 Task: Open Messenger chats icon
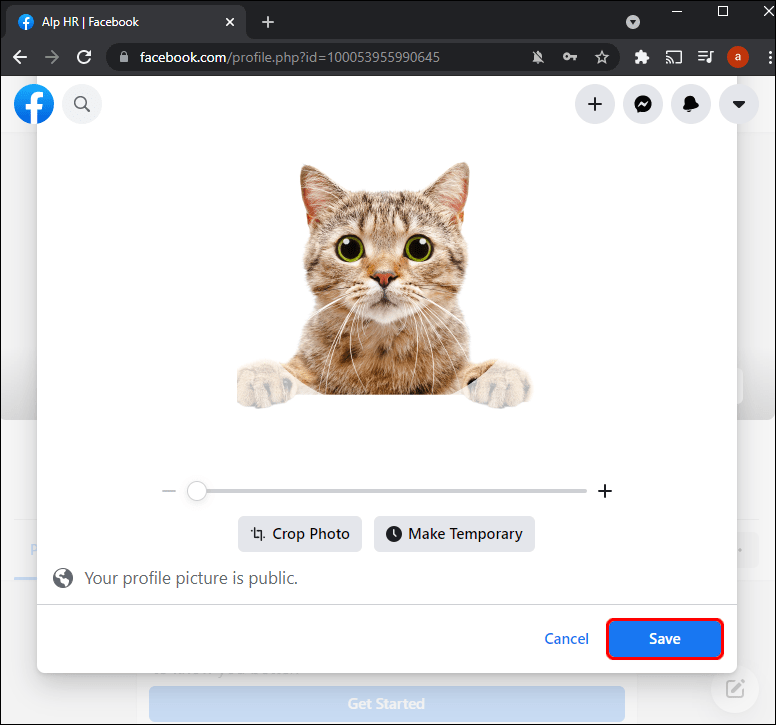click(x=642, y=104)
